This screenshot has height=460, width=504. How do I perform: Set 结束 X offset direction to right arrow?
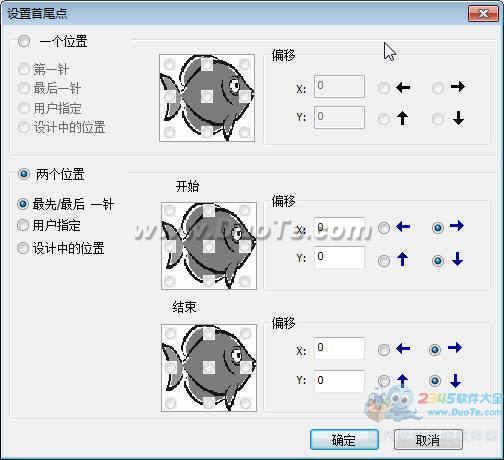[x=435, y=349]
